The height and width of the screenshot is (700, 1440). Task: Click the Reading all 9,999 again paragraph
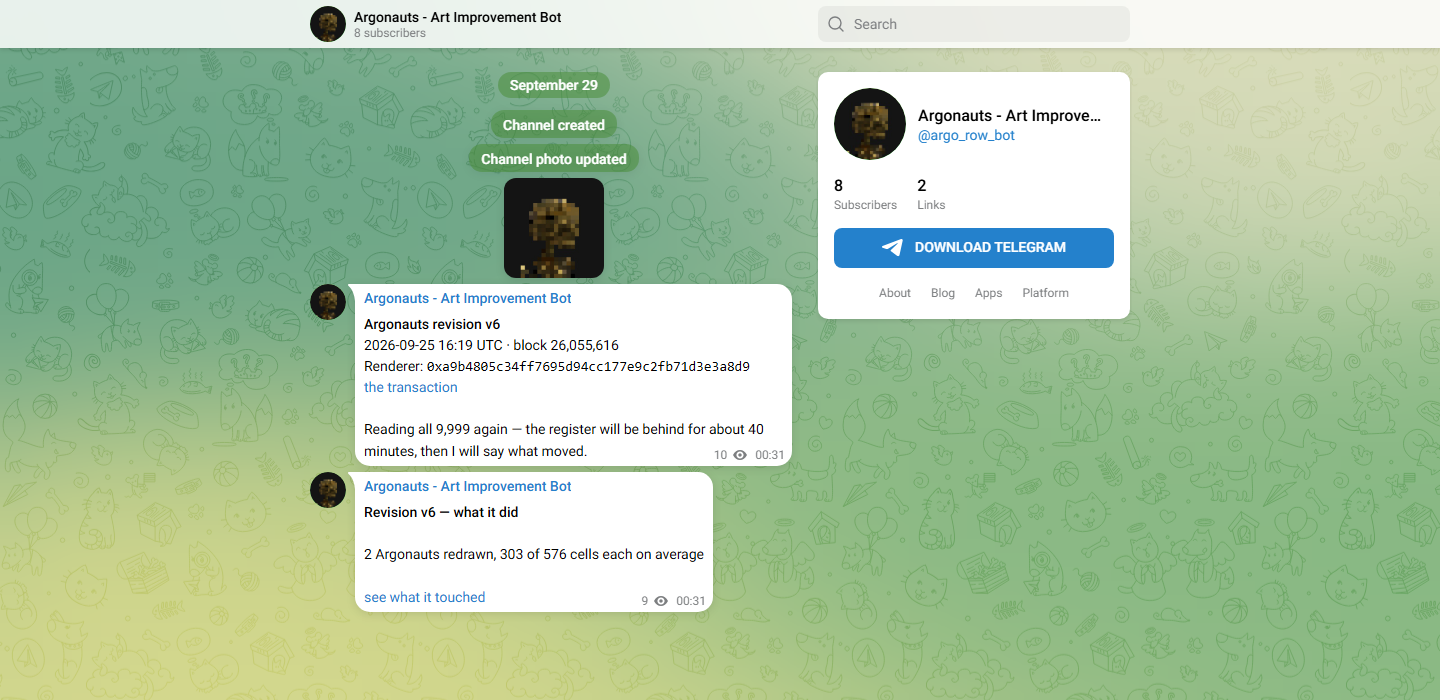pyautogui.click(x=564, y=440)
